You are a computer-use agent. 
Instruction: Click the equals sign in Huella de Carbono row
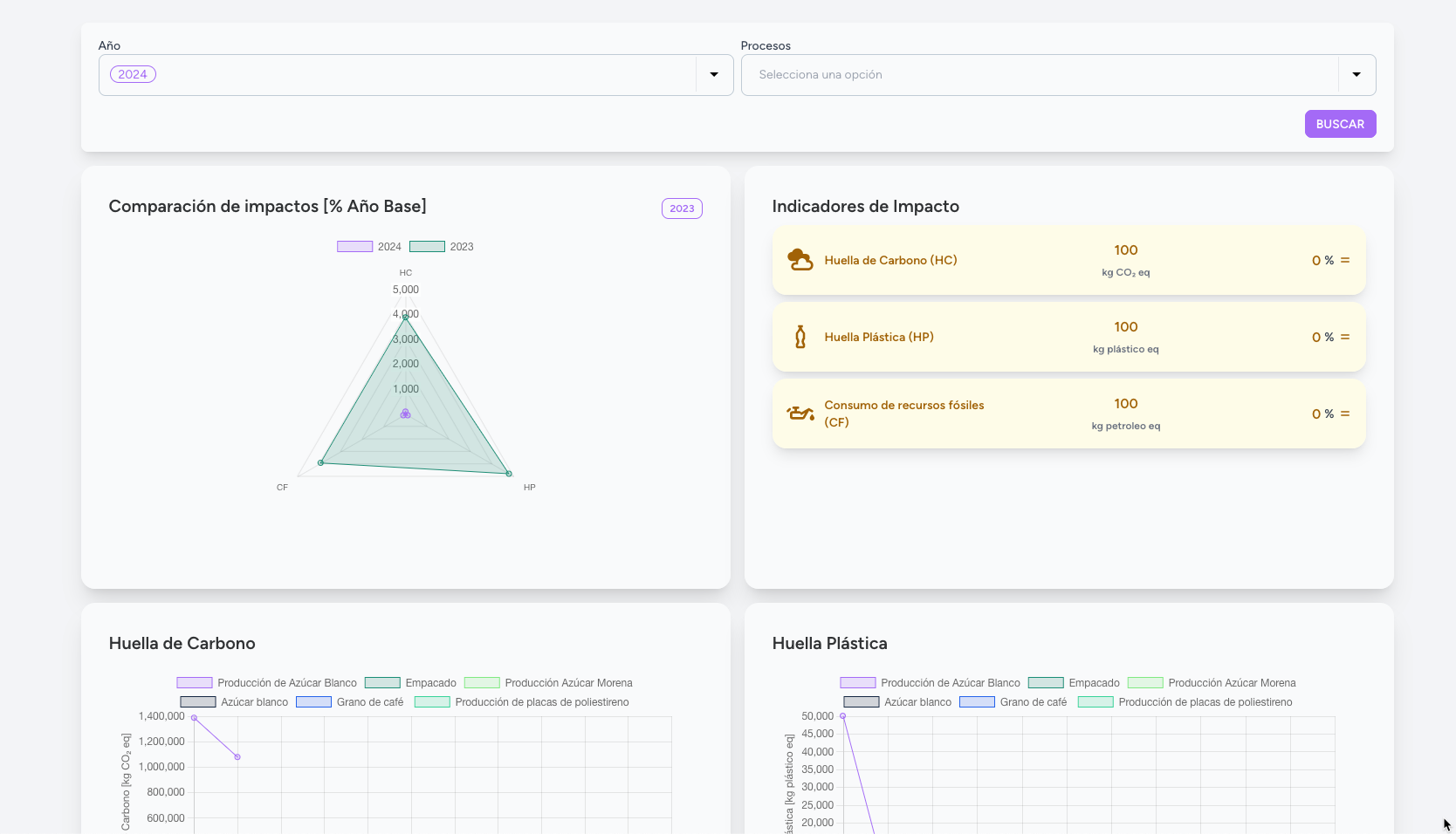point(1345,260)
